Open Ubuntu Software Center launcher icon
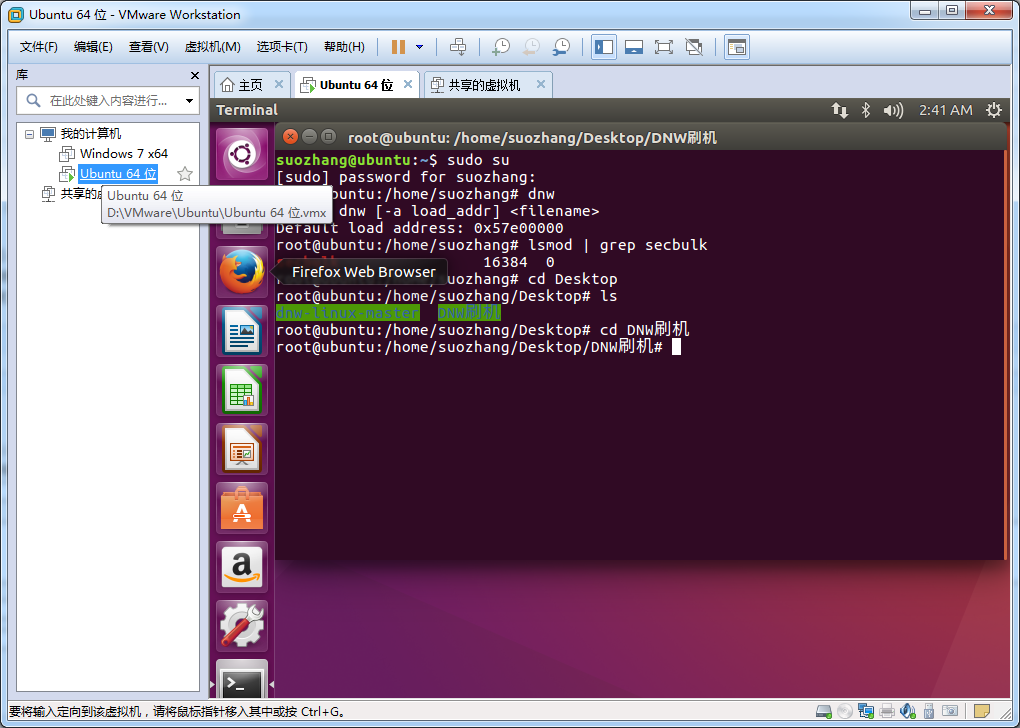This screenshot has width=1020, height=728. tap(242, 508)
